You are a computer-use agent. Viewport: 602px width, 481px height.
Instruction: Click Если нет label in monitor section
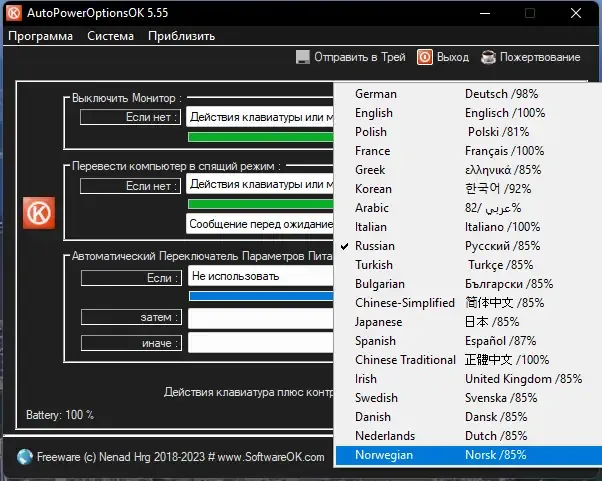(x=131, y=117)
